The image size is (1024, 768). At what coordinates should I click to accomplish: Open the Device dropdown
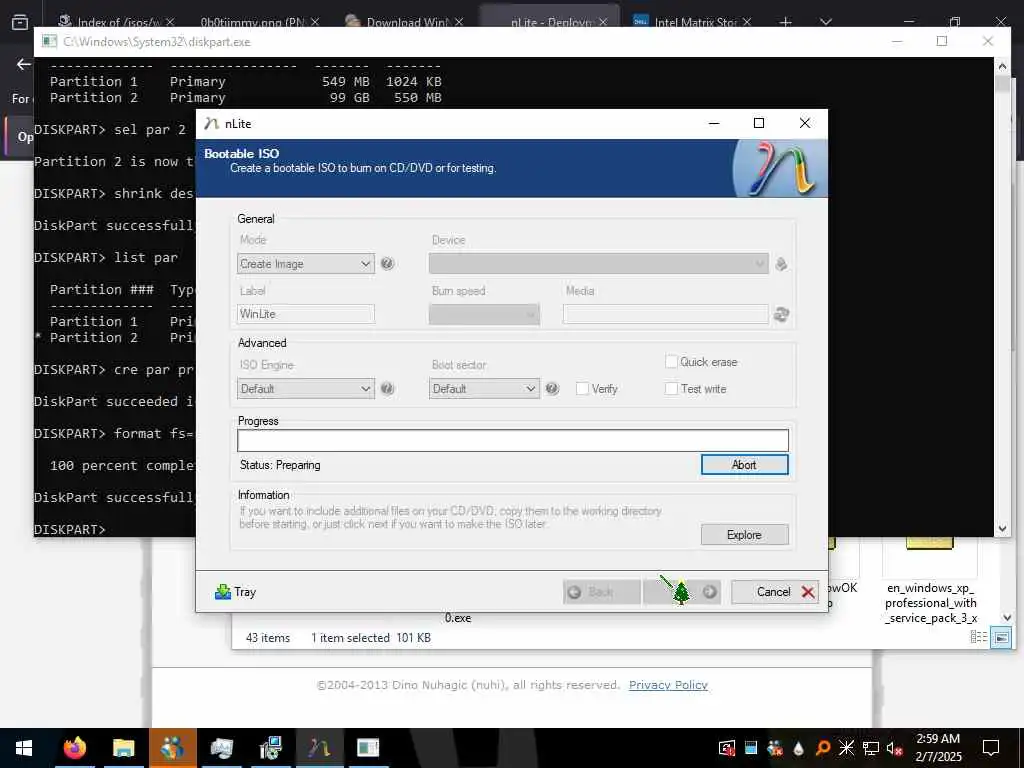pos(599,264)
